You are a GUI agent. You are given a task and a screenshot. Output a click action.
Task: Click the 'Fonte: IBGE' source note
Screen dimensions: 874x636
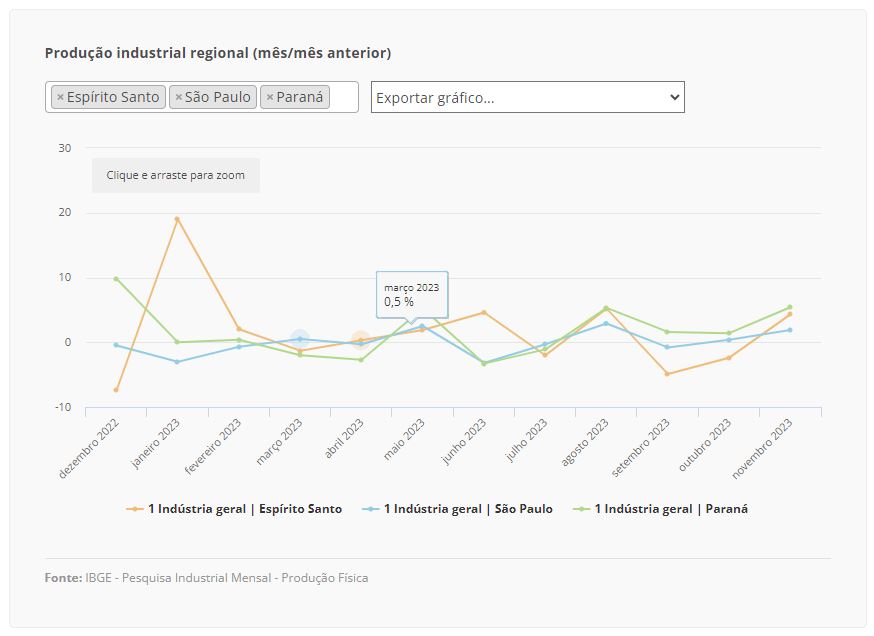click(x=206, y=578)
